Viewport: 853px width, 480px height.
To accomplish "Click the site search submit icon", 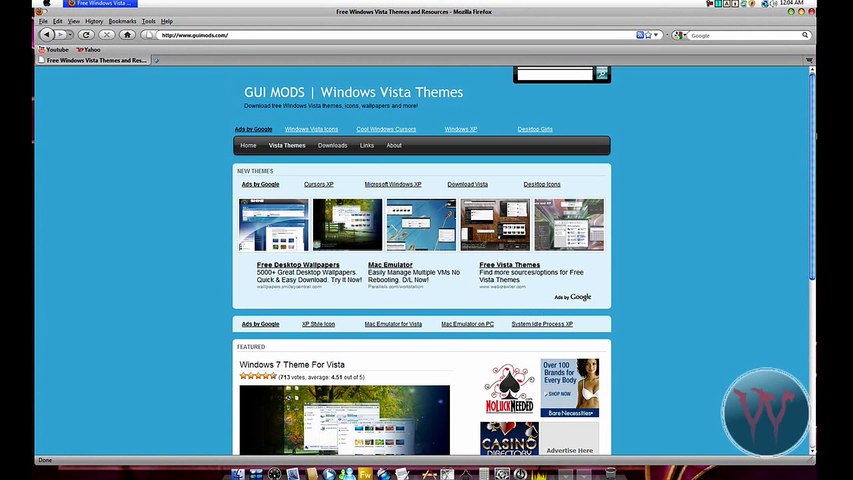I will (602, 73).
